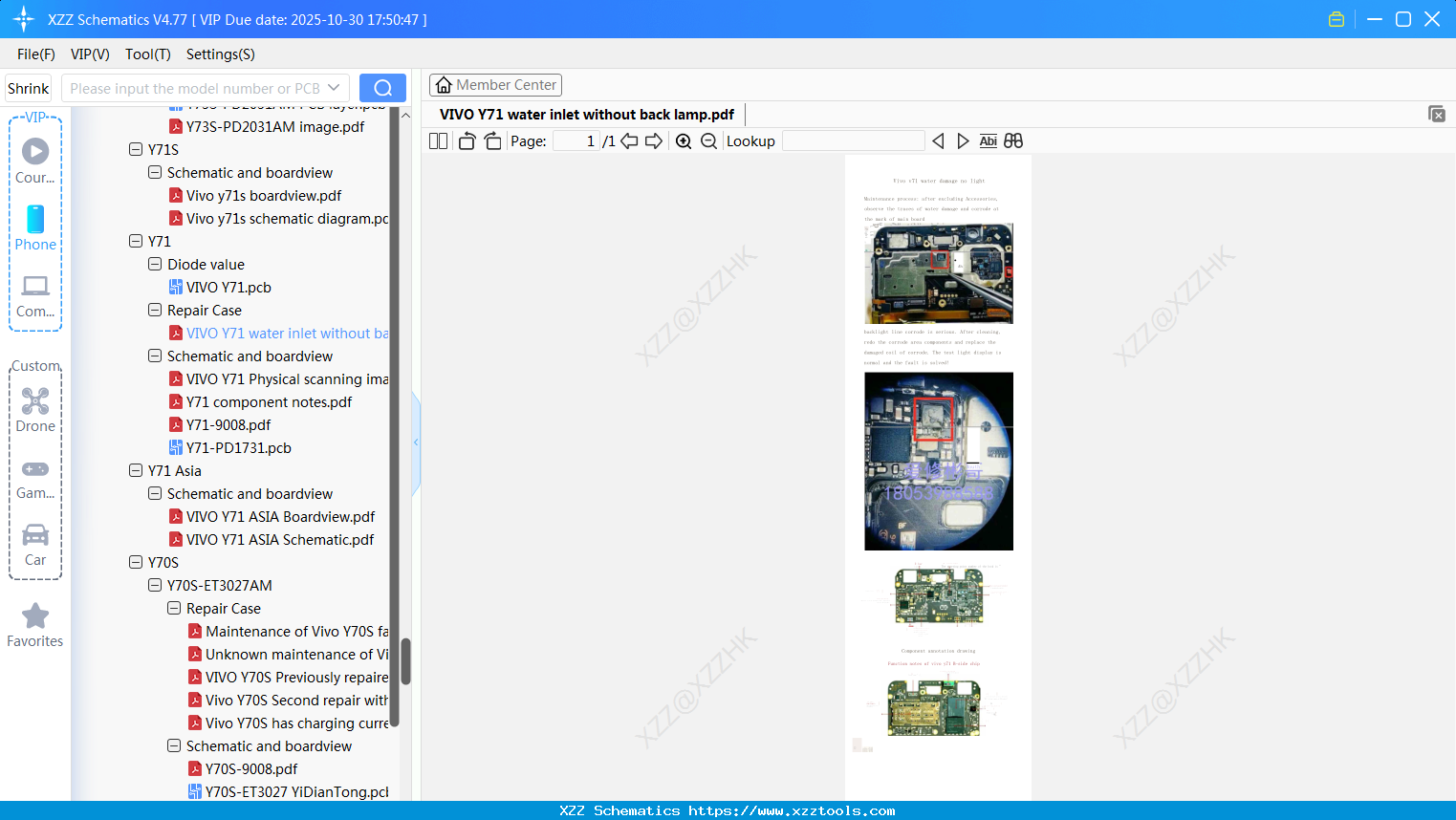Click the tree scroll-up arrow
The image size is (1456, 820).
405,116
